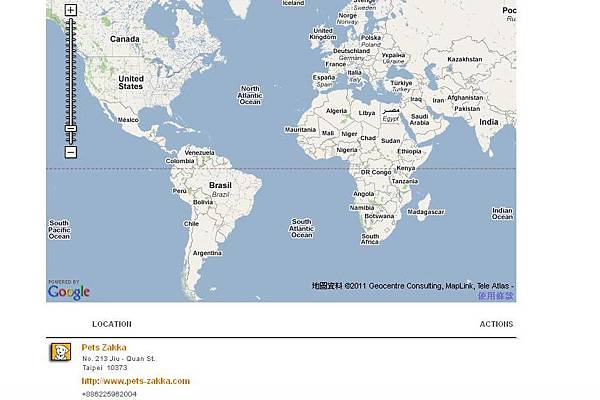The width and height of the screenshot is (600, 400).
Task: Click the India label on the map
Action: pyautogui.click(x=489, y=122)
